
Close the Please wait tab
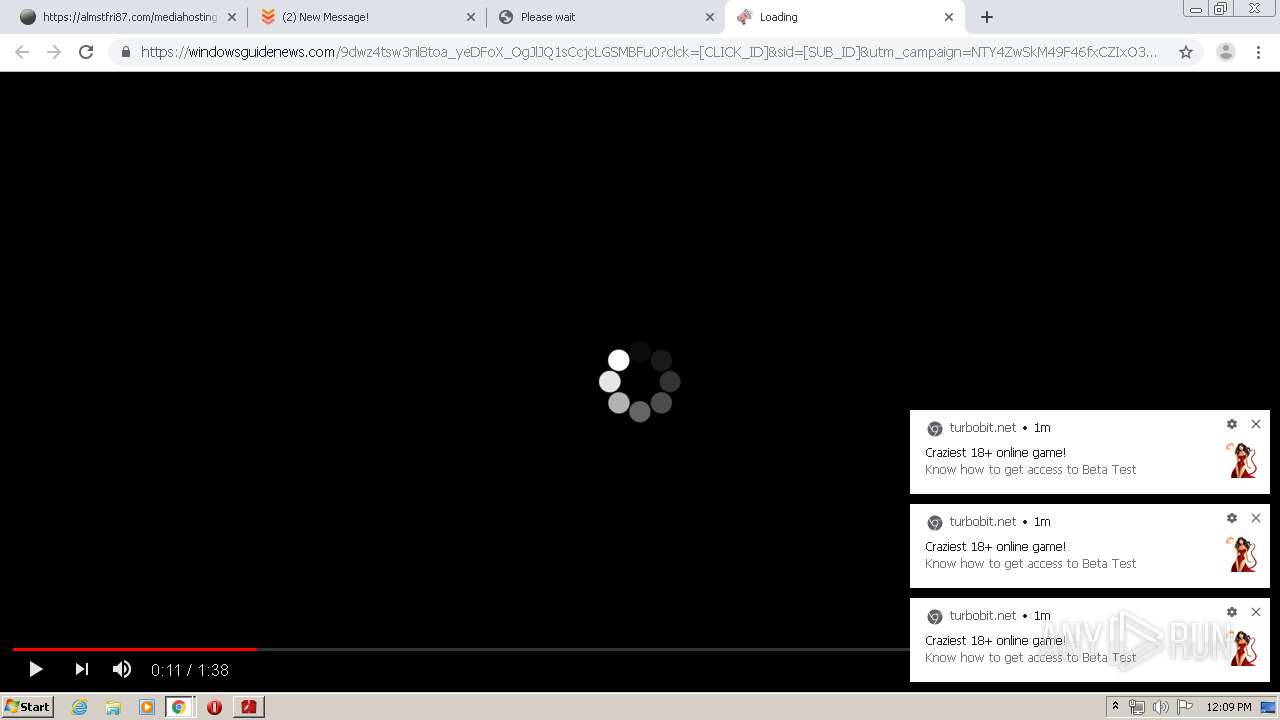710,17
